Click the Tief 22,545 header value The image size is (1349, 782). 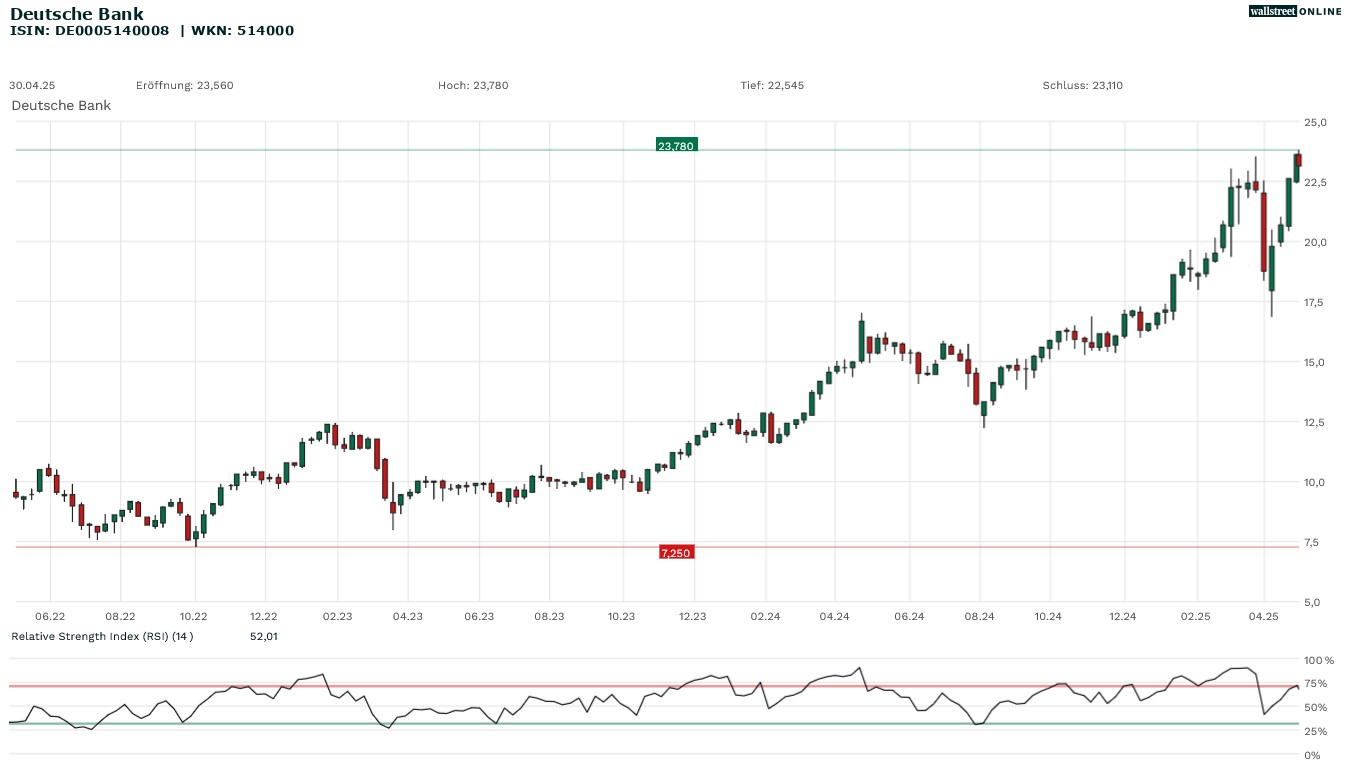pos(772,85)
